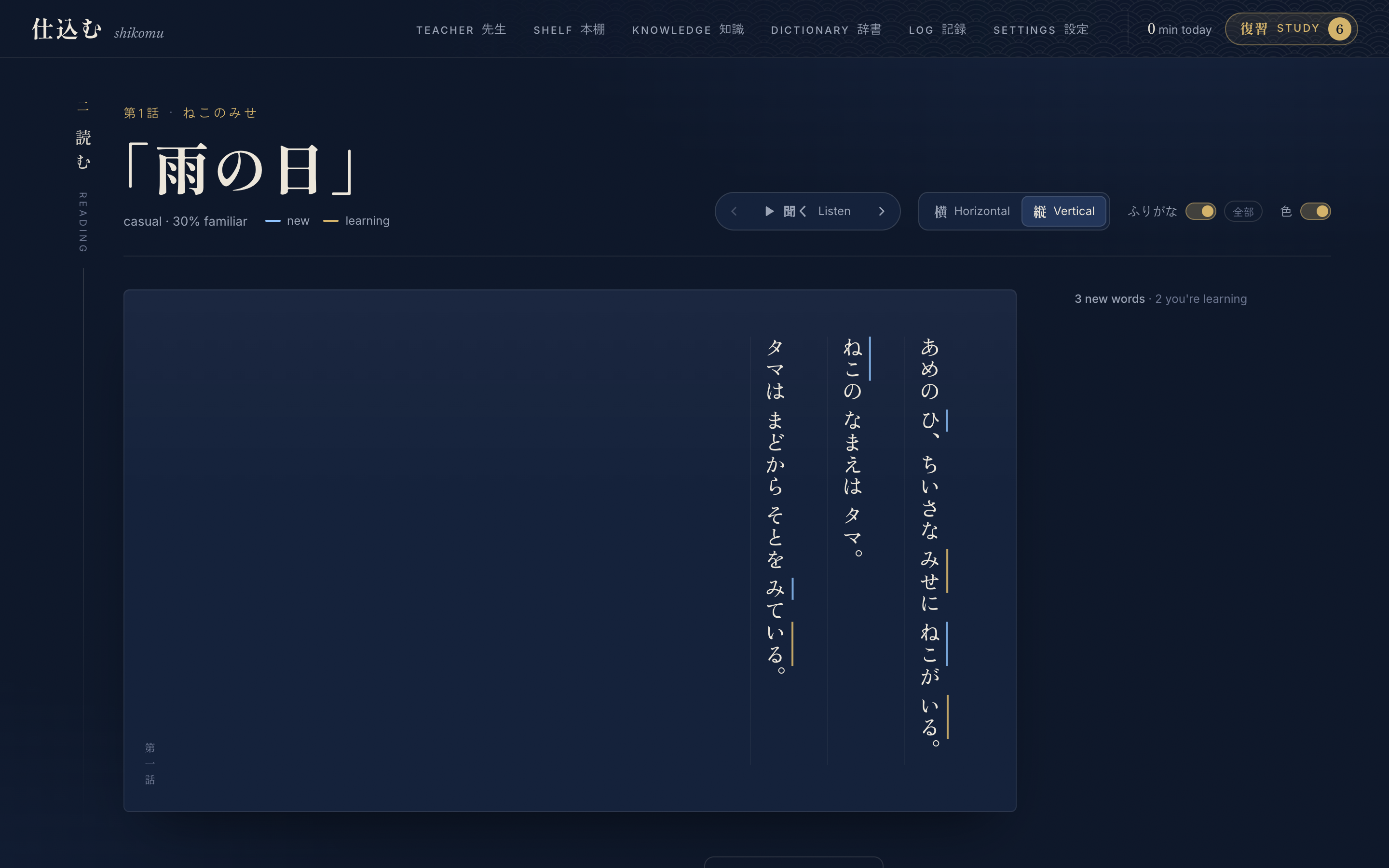Open the Shelf 本棚 page
The height and width of the screenshot is (868, 1389).
pyautogui.click(x=569, y=29)
